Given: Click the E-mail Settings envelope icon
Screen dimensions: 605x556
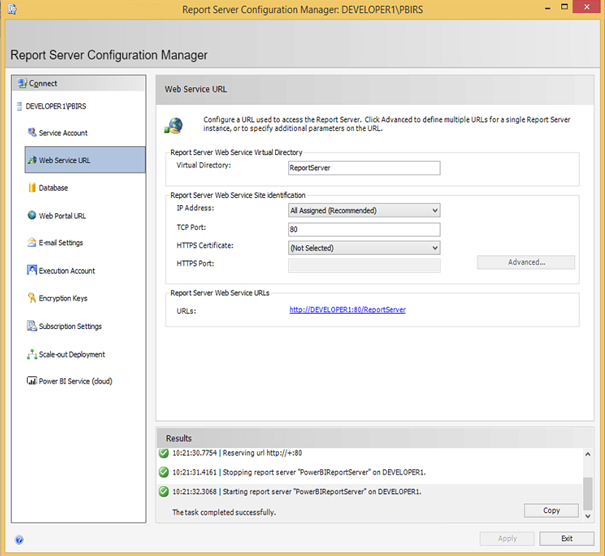Looking at the screenshot, I should coord(32,242).
